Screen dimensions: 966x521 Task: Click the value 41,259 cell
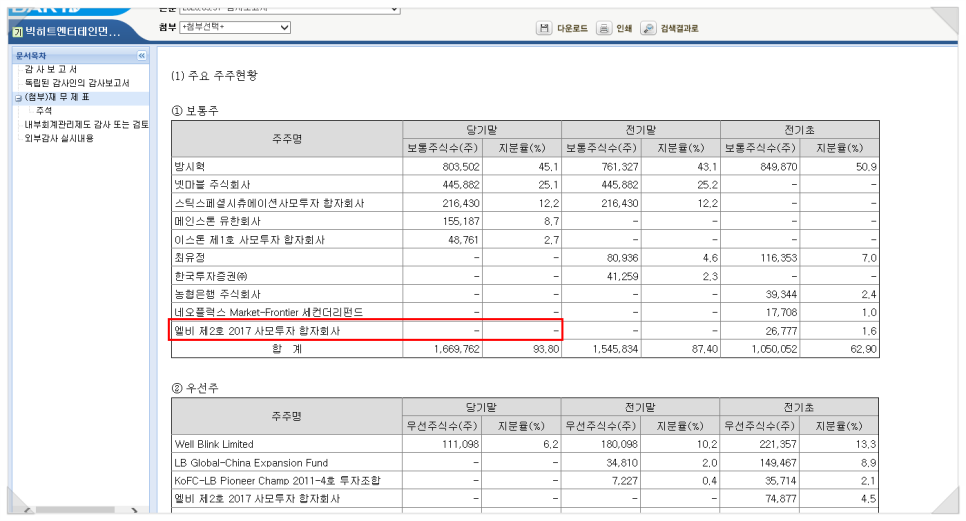[601, 276]
